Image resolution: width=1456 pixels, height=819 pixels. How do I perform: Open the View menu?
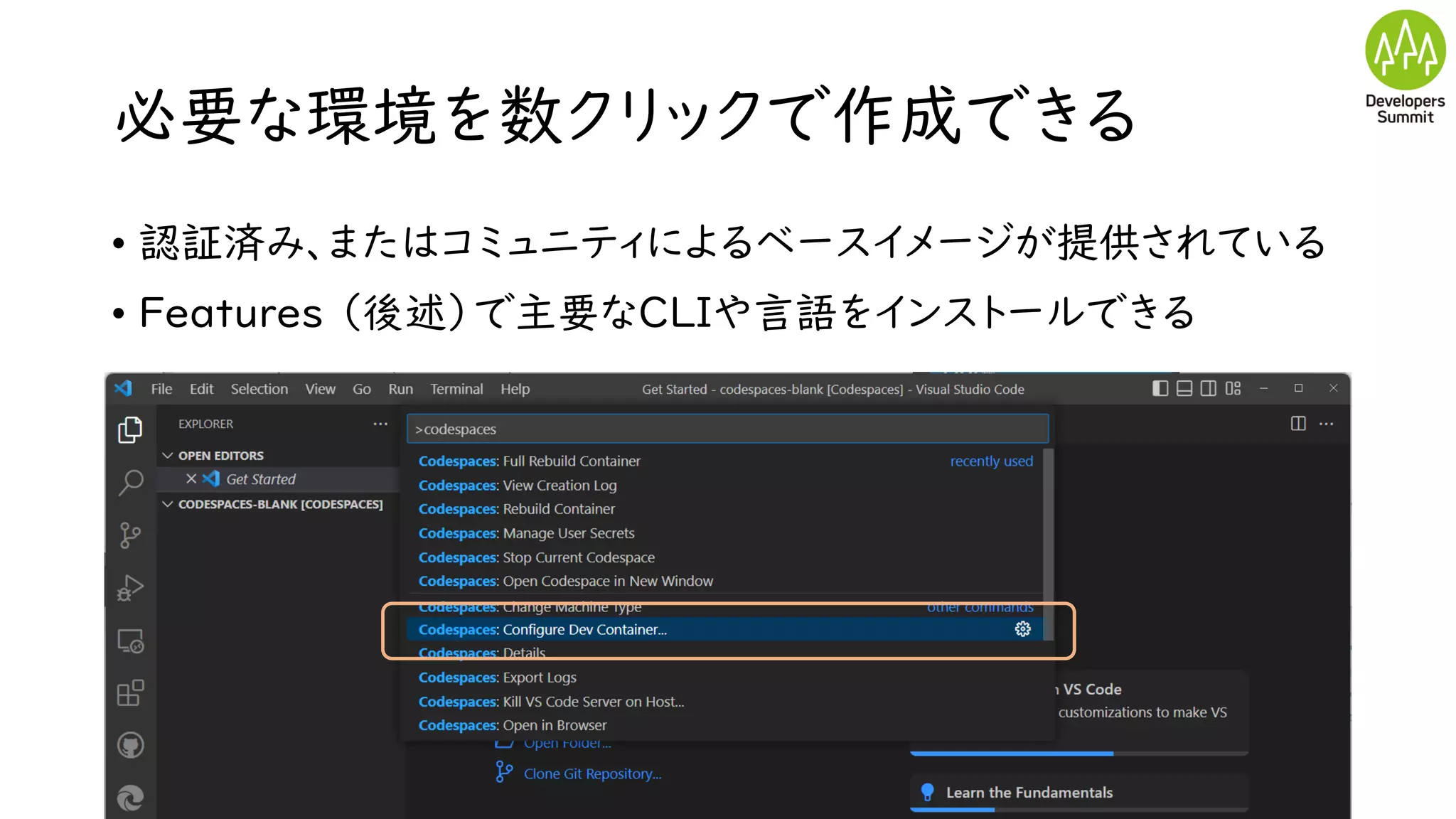[x=321, y=389]
